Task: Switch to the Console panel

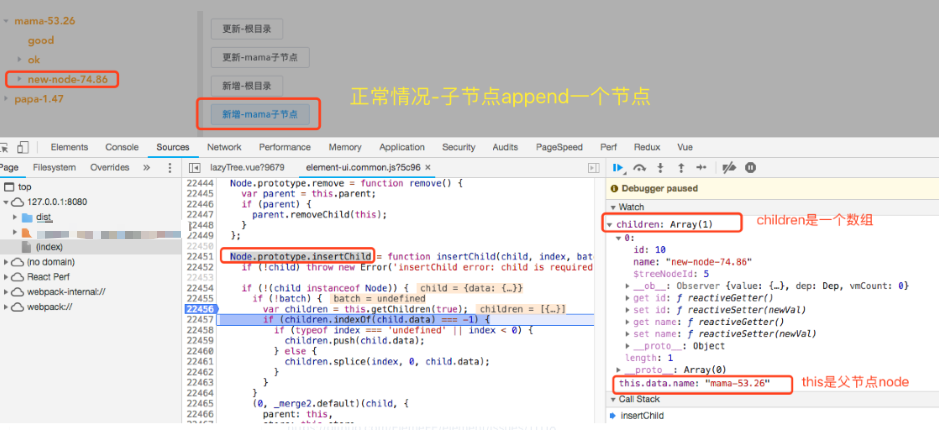Action: tap(122, 147)
